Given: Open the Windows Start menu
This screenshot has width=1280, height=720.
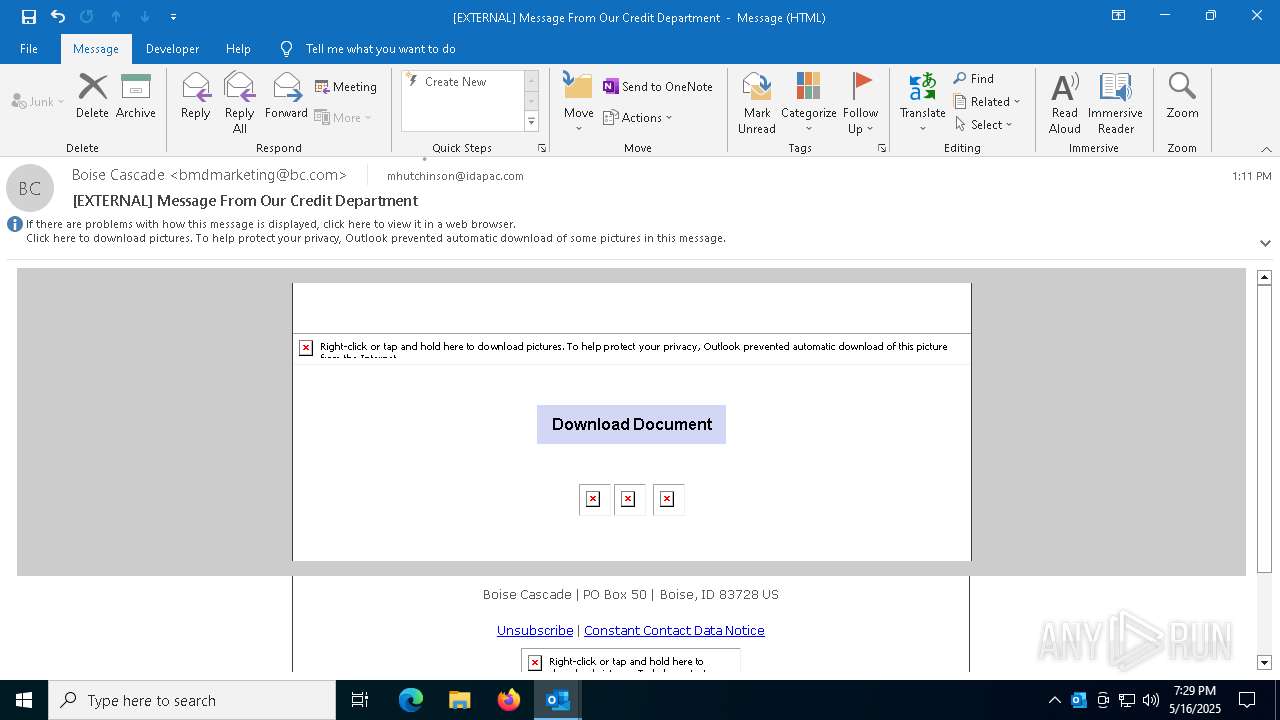Looking at the screenshot, I should (24, 700).
